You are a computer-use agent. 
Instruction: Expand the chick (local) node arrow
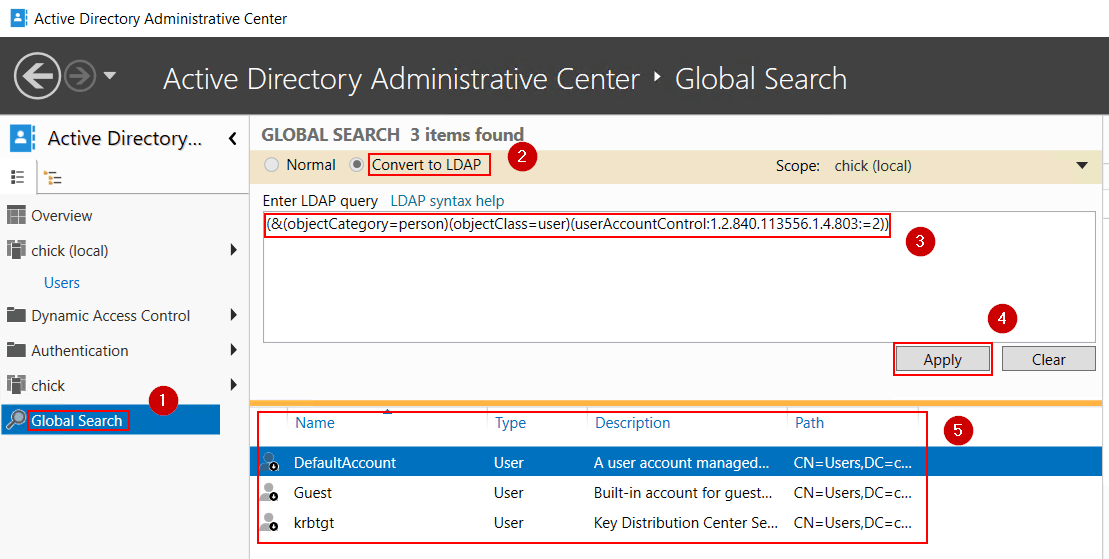(x=233, y=250)
